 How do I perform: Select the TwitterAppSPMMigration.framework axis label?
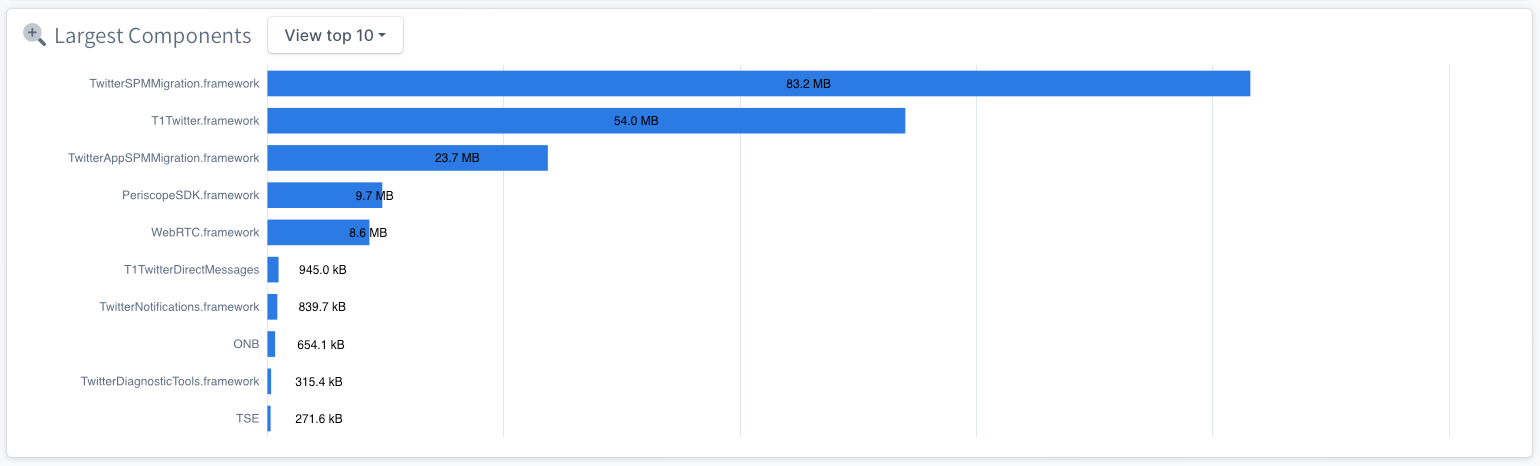point(163,158)
